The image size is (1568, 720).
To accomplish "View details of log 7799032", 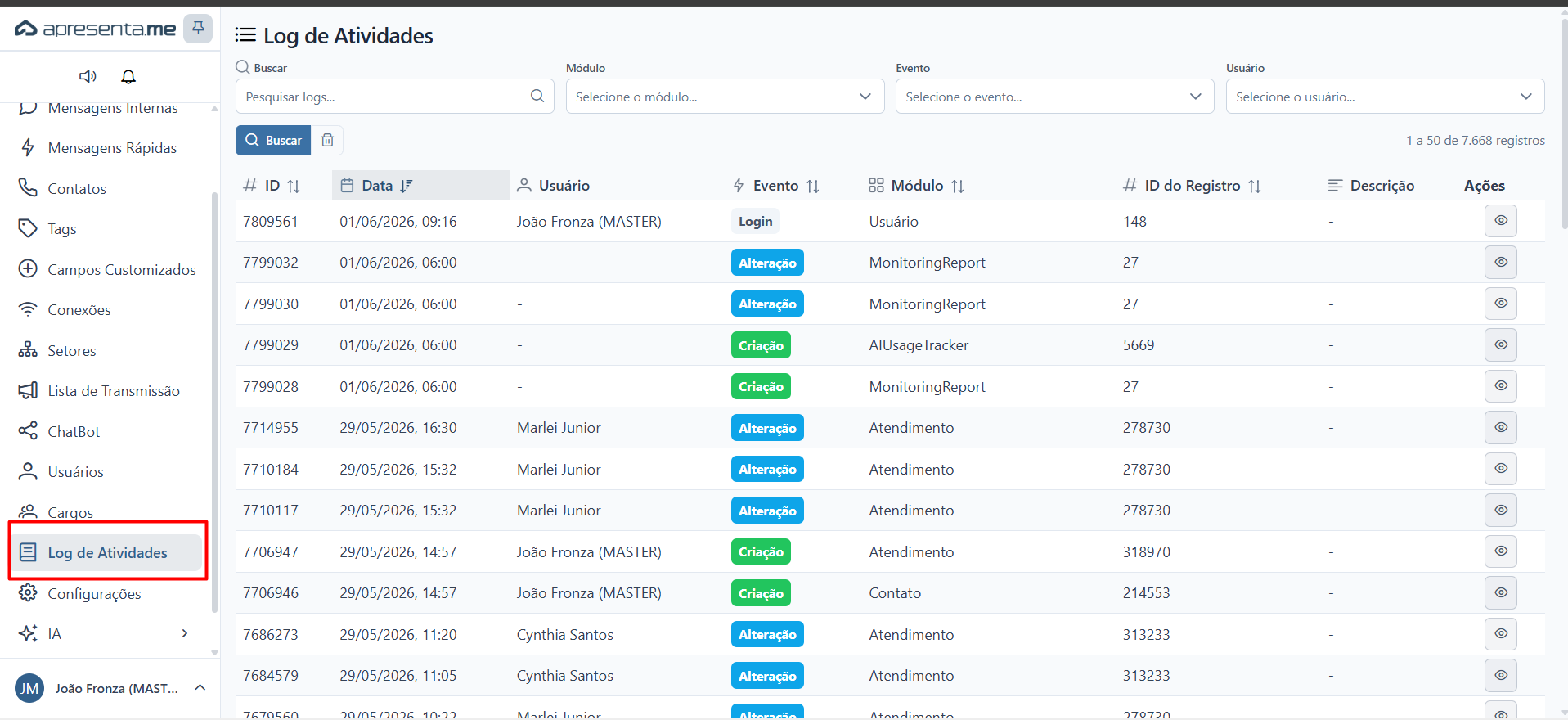I will [1501, 262].
